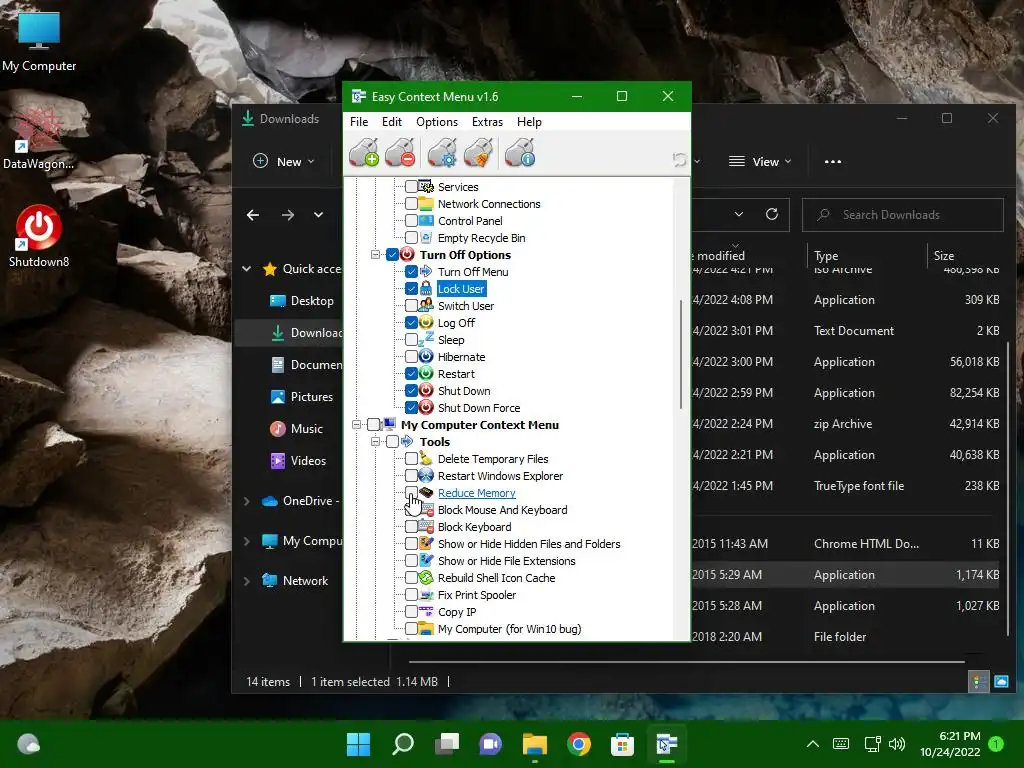
Task: Expand OneDrive in the navigation pane
Action: pos(247,501)
